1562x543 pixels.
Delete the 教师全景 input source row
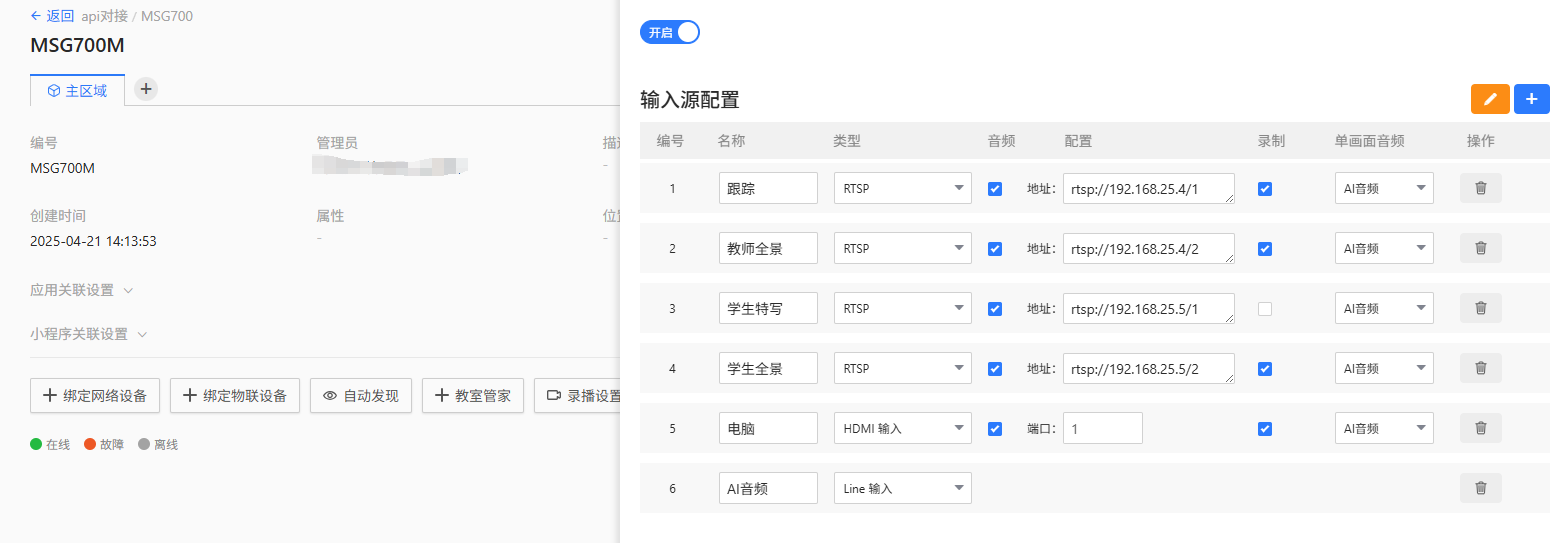coord(1480,248)
